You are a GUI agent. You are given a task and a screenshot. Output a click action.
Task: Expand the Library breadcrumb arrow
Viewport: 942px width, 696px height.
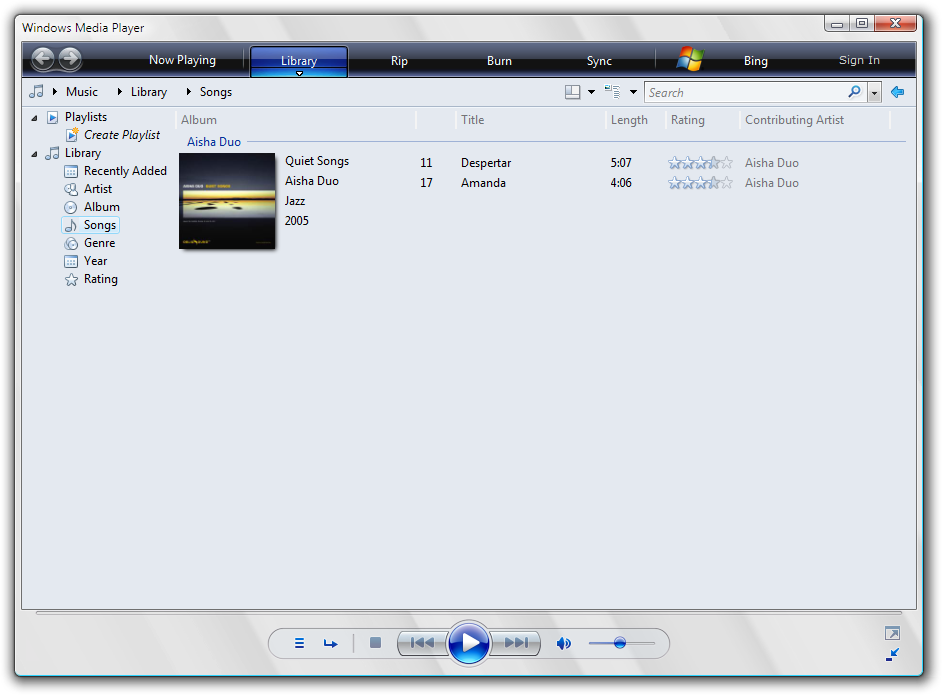[120, 91]
